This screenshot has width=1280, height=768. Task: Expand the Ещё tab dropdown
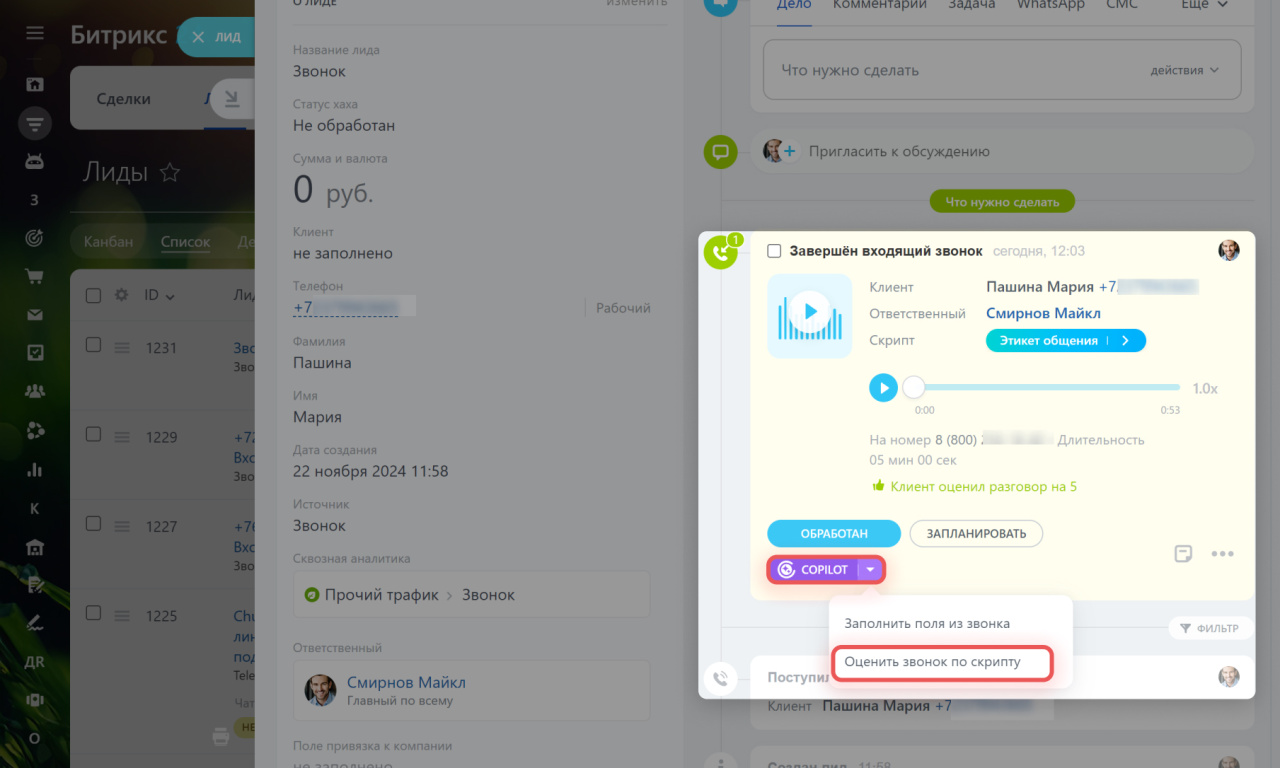[1205, 5]
